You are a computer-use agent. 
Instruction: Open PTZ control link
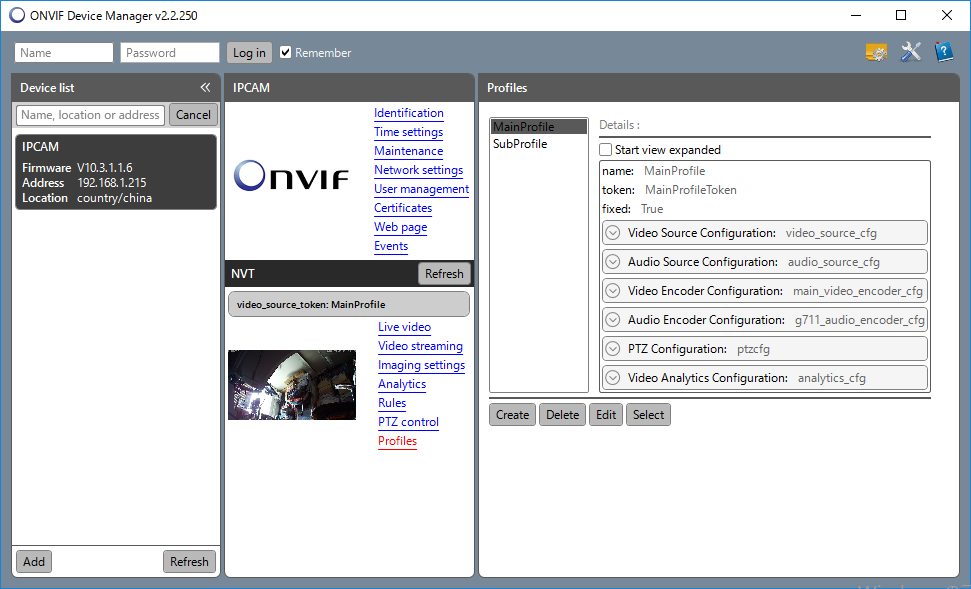click(x=409, y=422)
